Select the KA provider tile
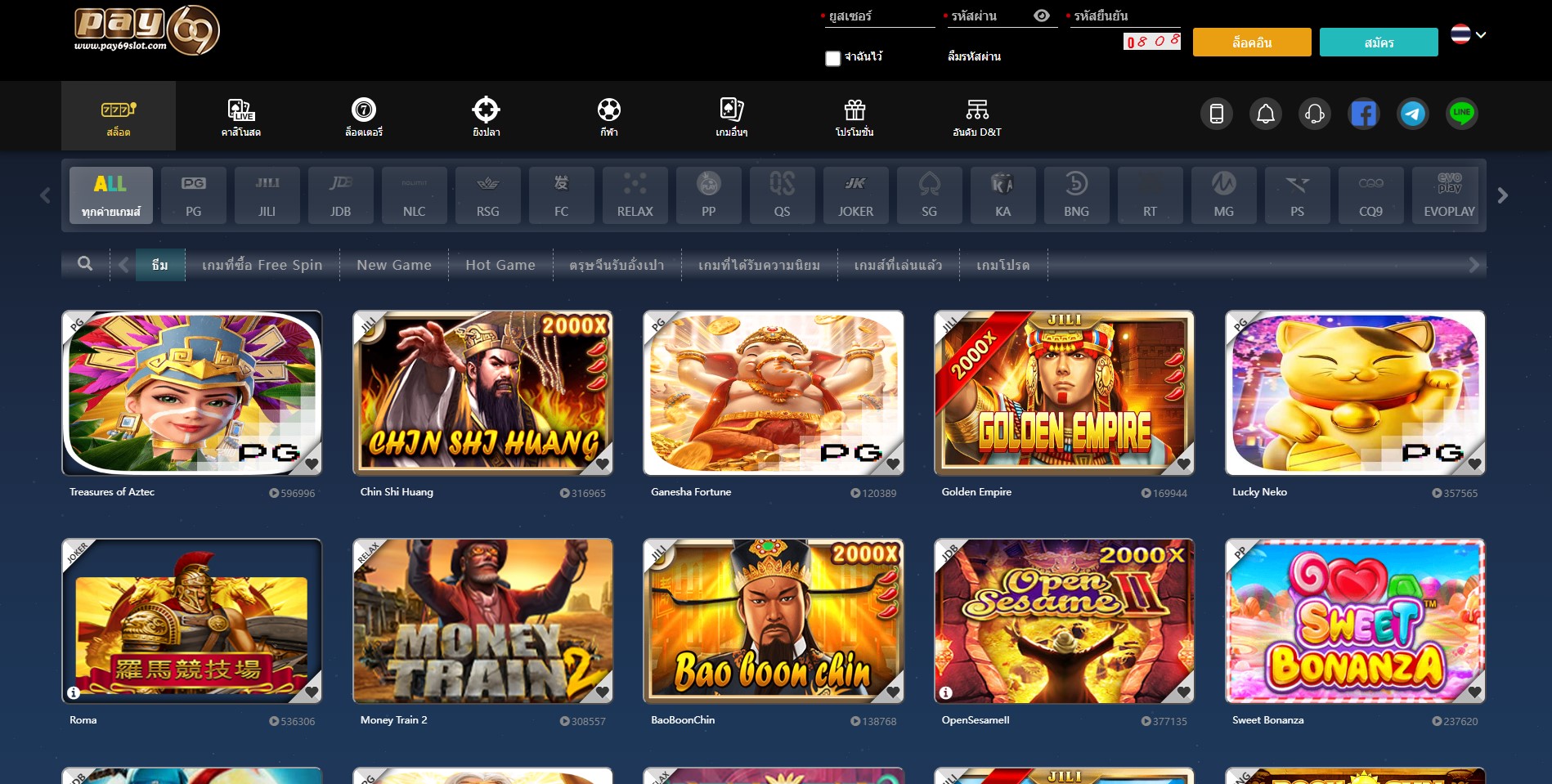The height and width of the screenshot is (784, 1552). (1003, 195)
